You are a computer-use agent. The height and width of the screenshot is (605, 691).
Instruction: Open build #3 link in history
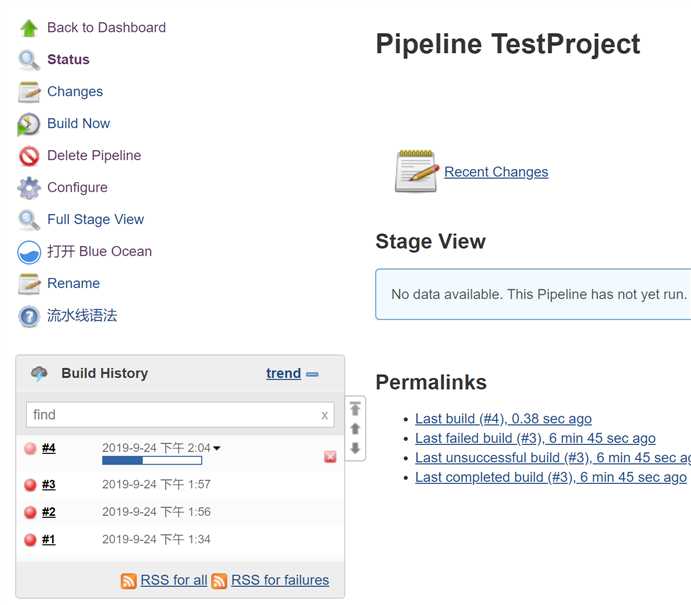click(49, 485)
